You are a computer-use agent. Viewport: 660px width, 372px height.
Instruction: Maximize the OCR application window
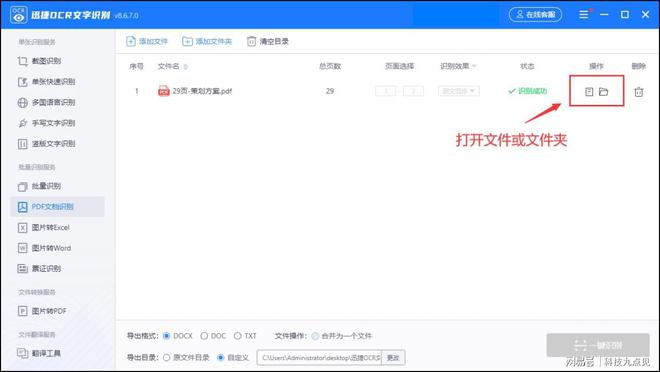[x=625, y=15]
